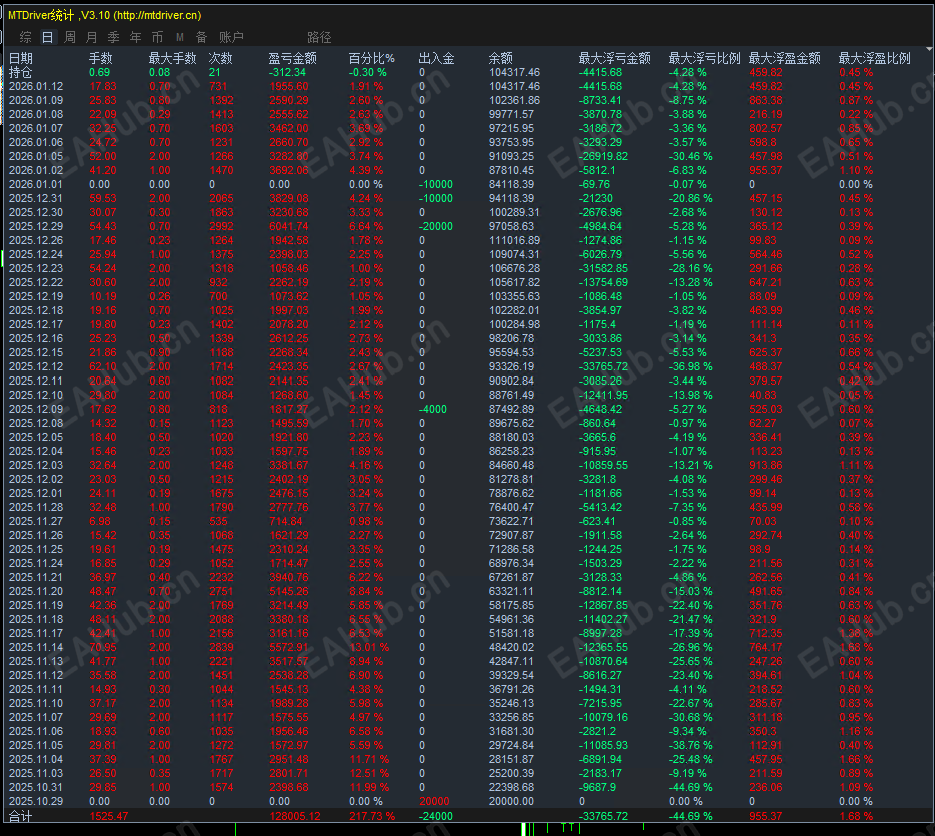Select the 2026.01.09 date row
The image size is (935, 836).
(x=36, y=100)
